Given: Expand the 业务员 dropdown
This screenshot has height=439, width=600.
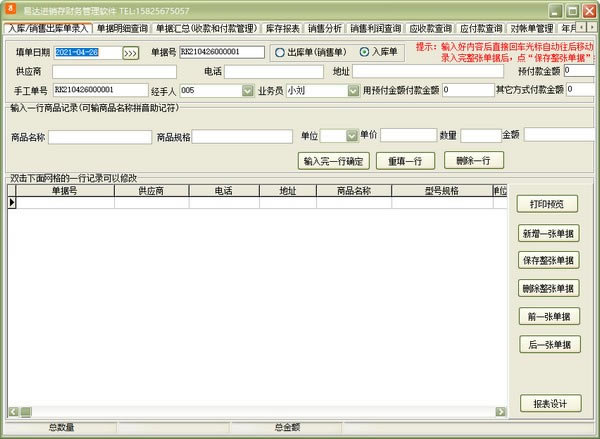Looking at the screenshot, I should 353,91.
